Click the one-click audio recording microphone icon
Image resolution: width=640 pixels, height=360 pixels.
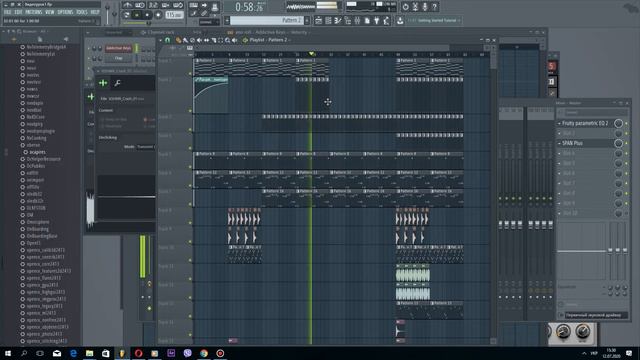[425, 7]
